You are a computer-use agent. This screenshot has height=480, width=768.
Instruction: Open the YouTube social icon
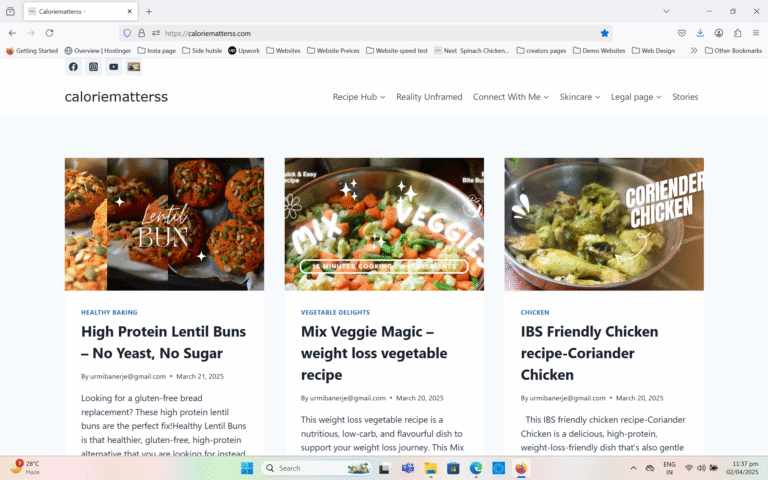pos(114,67)
